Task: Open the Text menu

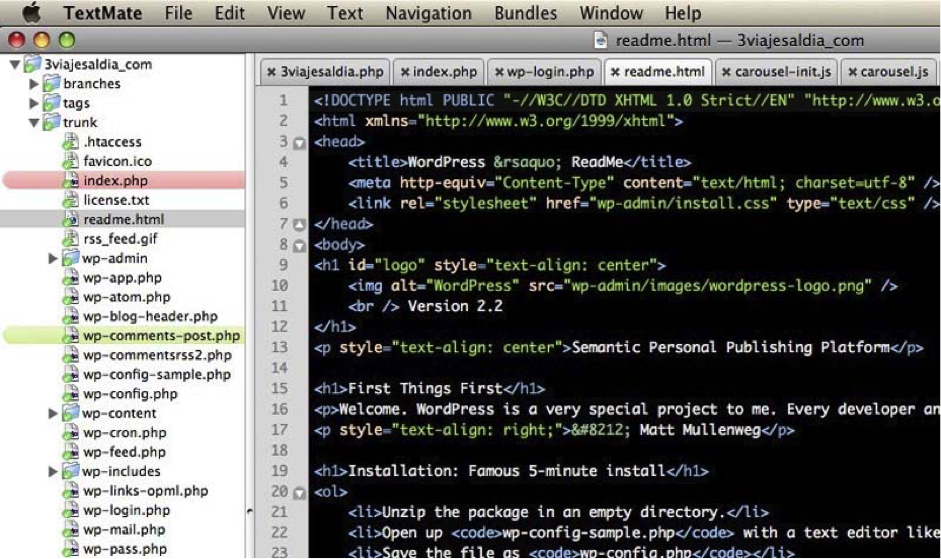Action: click(345, 13)
